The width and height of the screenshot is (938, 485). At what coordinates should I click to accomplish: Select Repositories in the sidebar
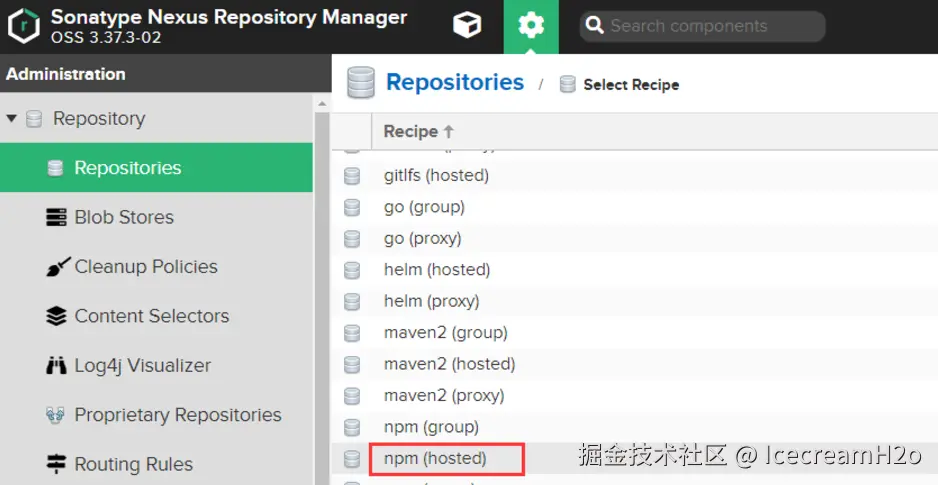point(156,167)
